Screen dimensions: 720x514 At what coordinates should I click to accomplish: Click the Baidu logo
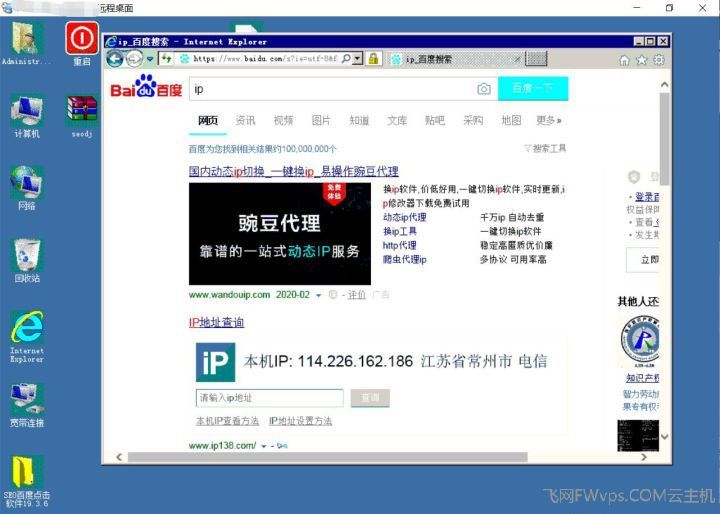146,86
